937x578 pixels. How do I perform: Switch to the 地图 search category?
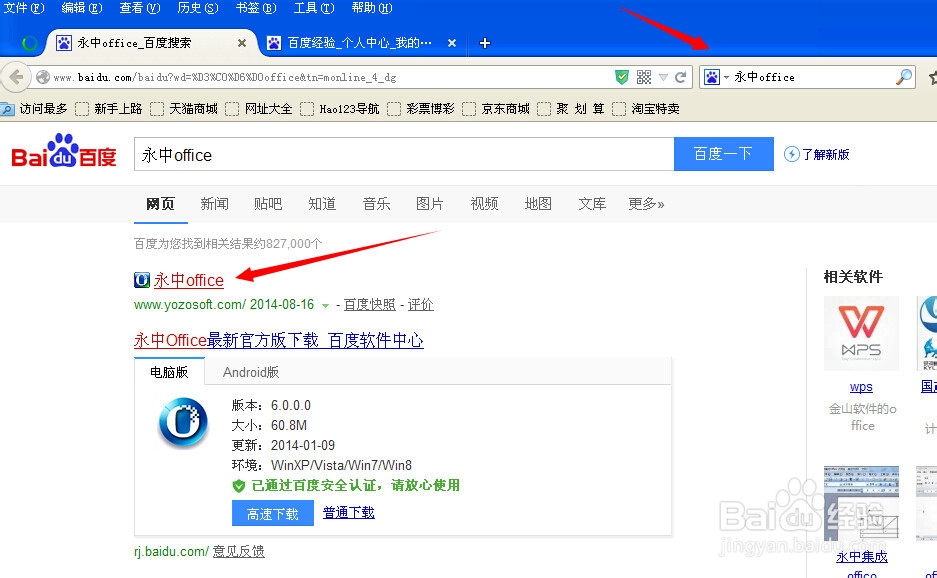click(538, 204)
